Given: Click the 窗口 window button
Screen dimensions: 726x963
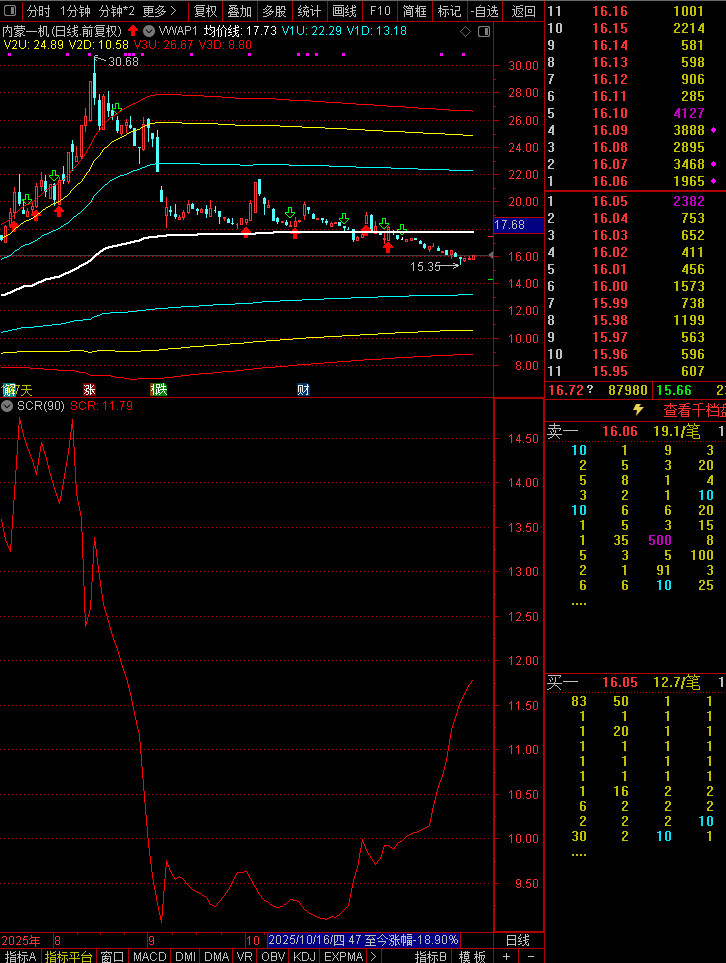Looking at the screenshot, I should pyautogui.click(x=112, y=956).
